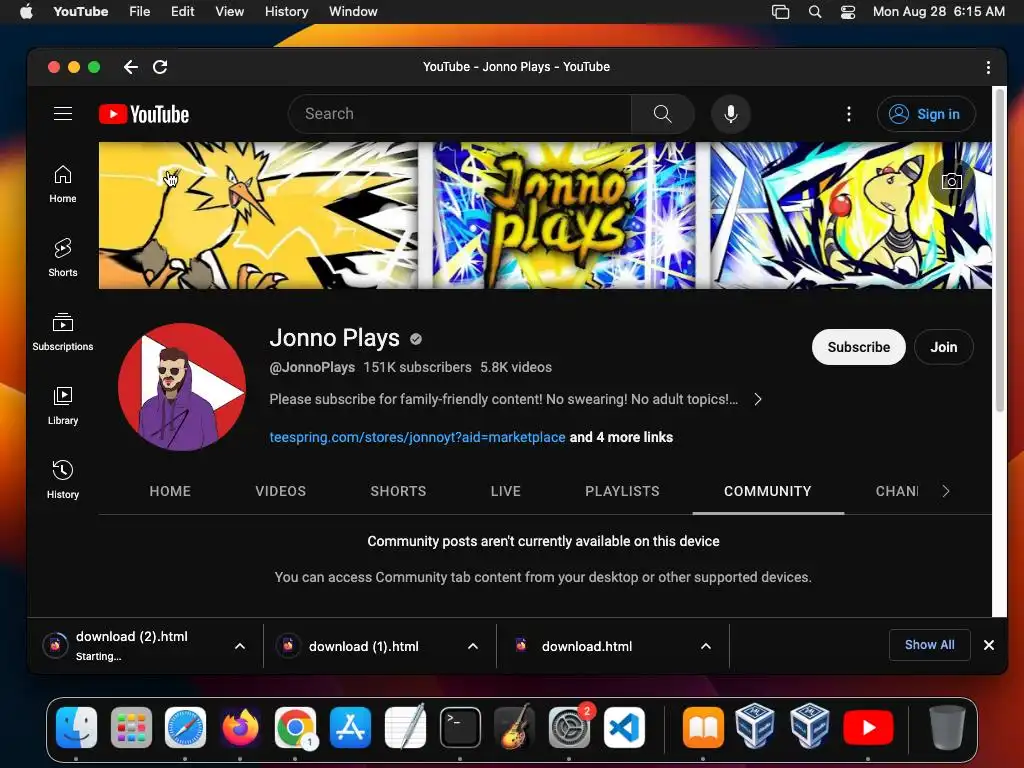Open Library in the sidebar

pyautogui.click(x=63, y=406)
